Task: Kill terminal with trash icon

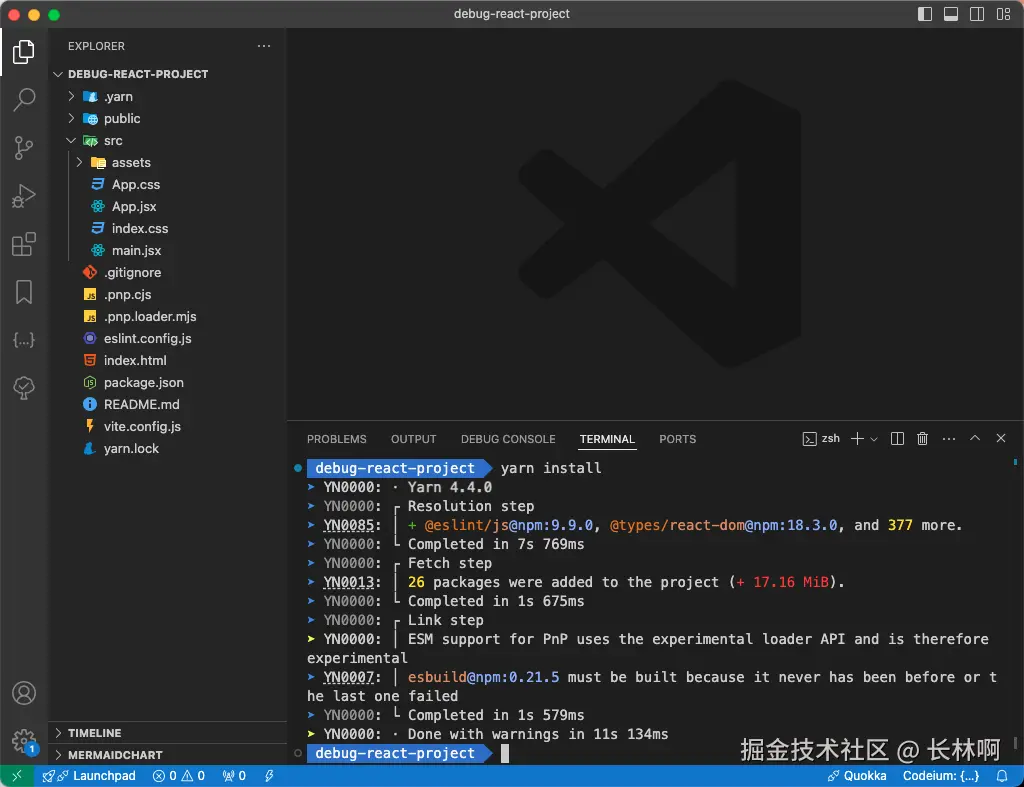Action: point(922,438)
